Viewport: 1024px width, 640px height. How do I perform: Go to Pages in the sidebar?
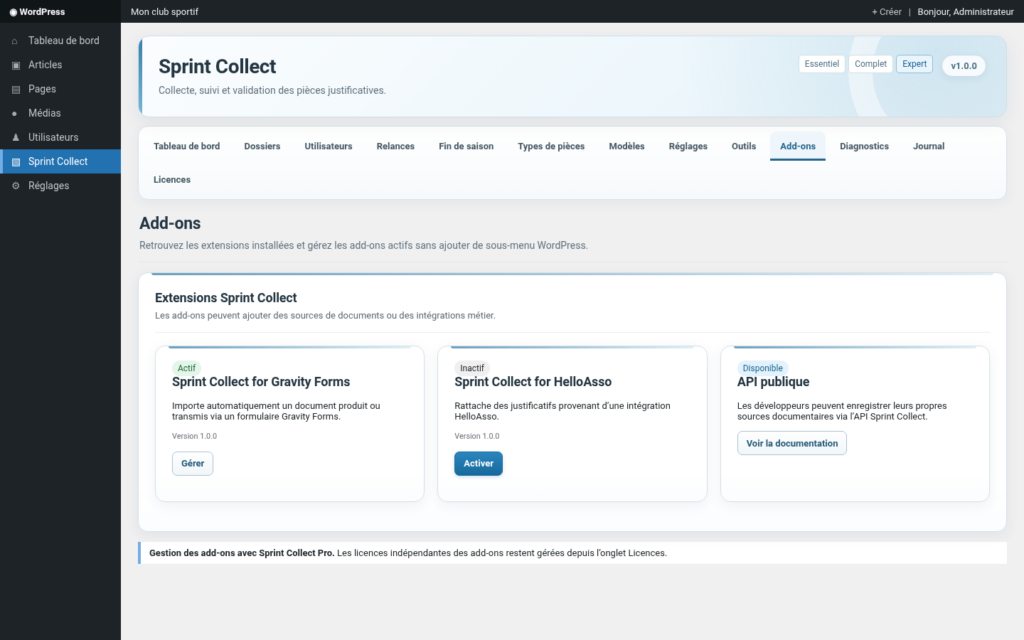[x=60, y=89]
